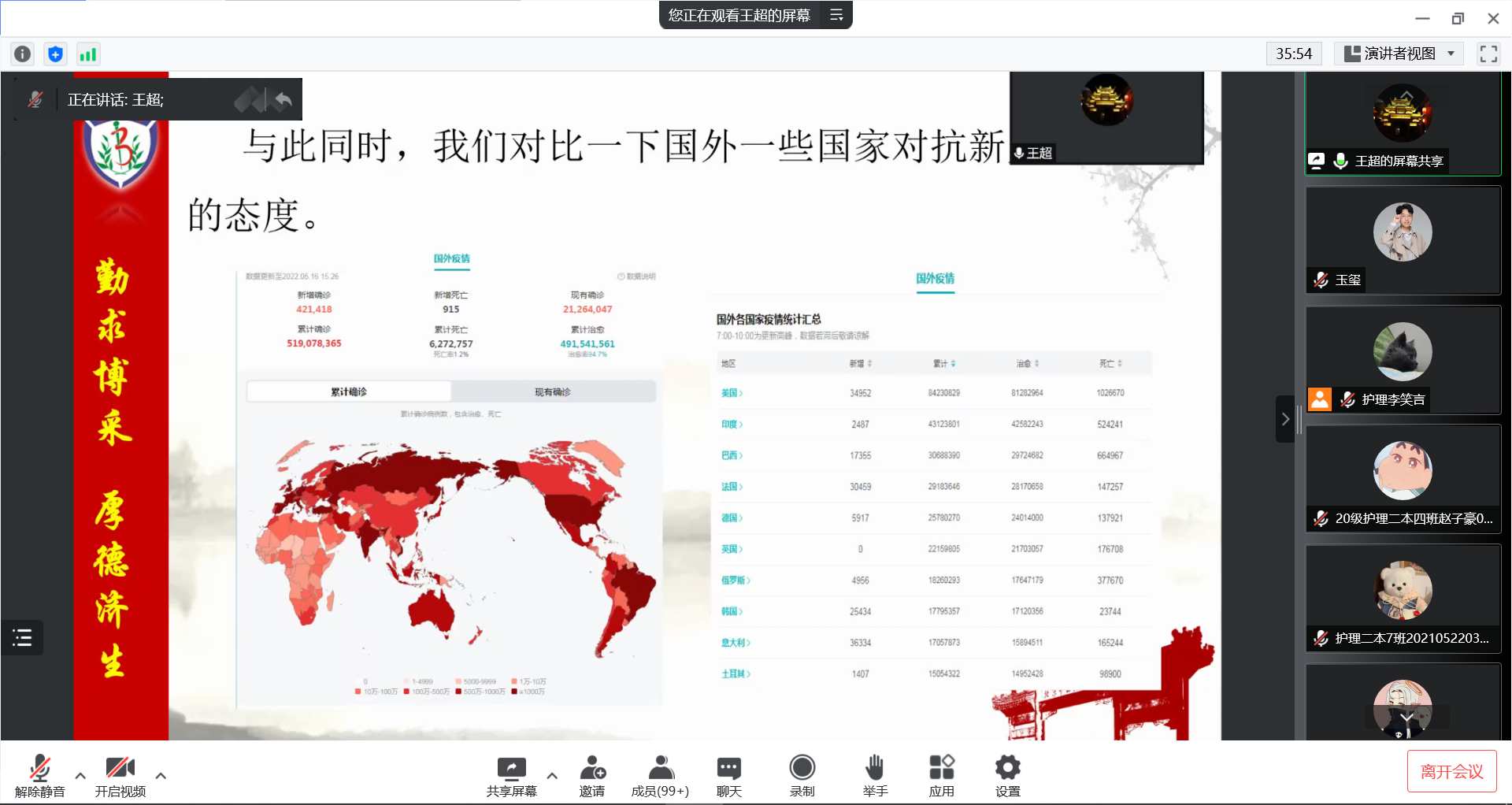
Task: Open 设置 settings gear
Action: [1007, 775]
